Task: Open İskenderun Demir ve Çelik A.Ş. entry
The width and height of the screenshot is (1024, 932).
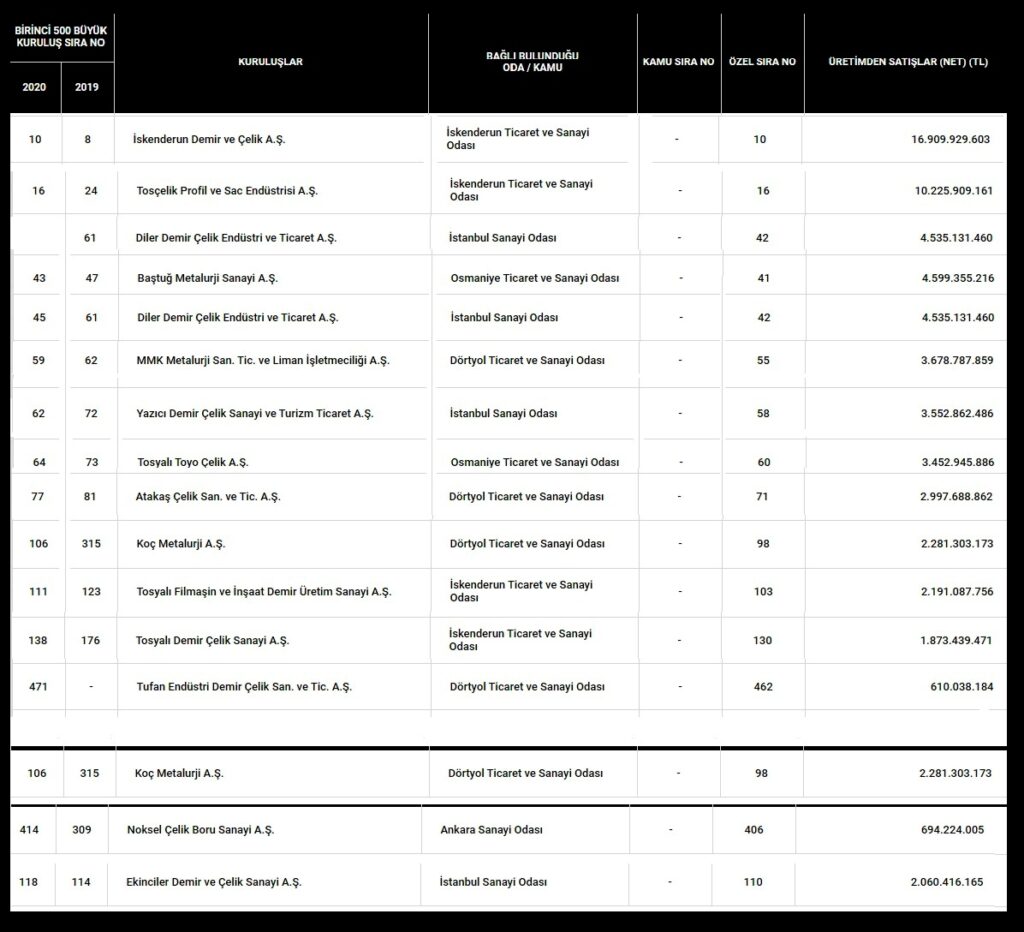Action: (x=214, y=140)
